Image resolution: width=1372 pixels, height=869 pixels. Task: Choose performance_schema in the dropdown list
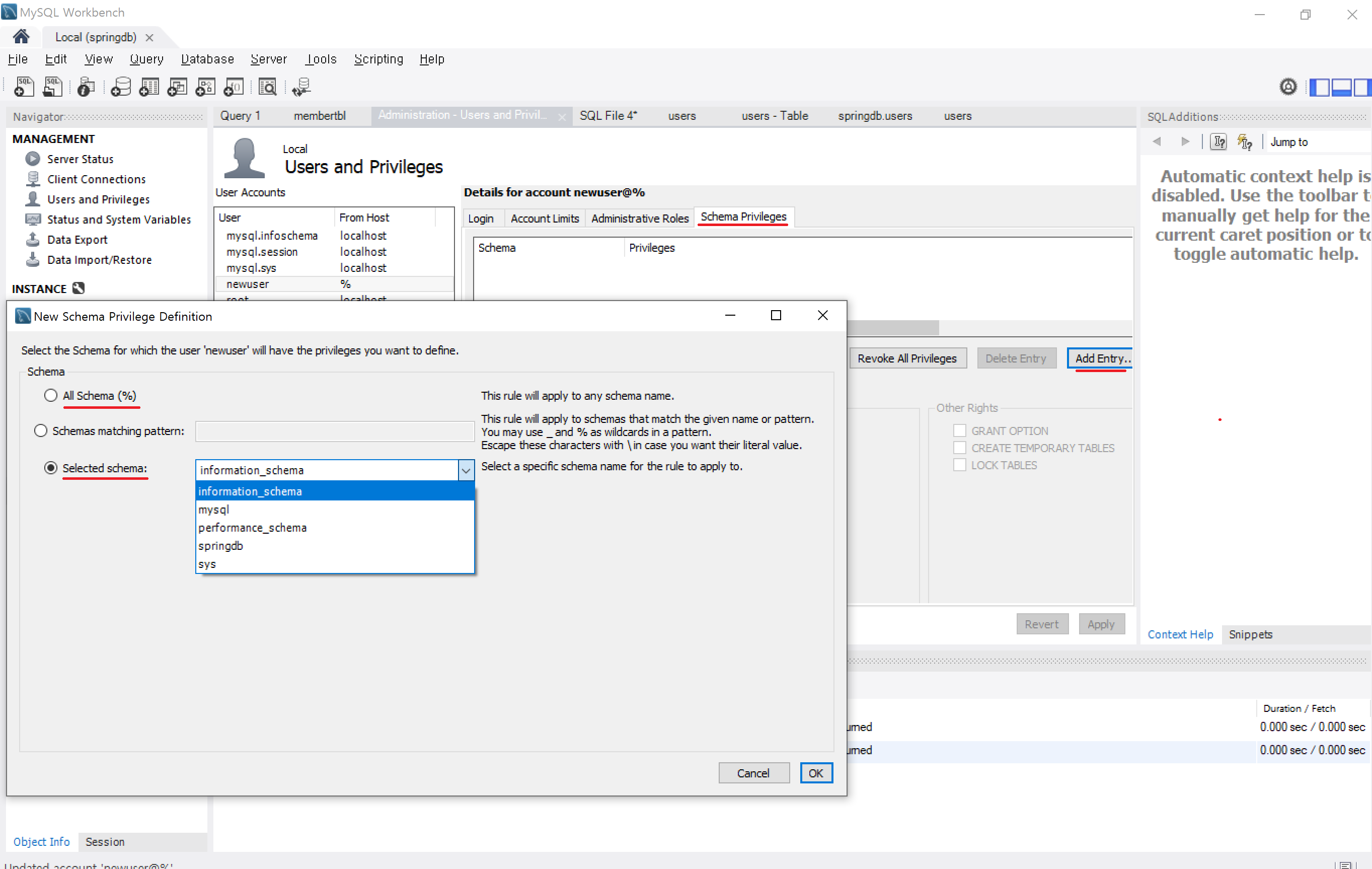[x=253, y=528]
